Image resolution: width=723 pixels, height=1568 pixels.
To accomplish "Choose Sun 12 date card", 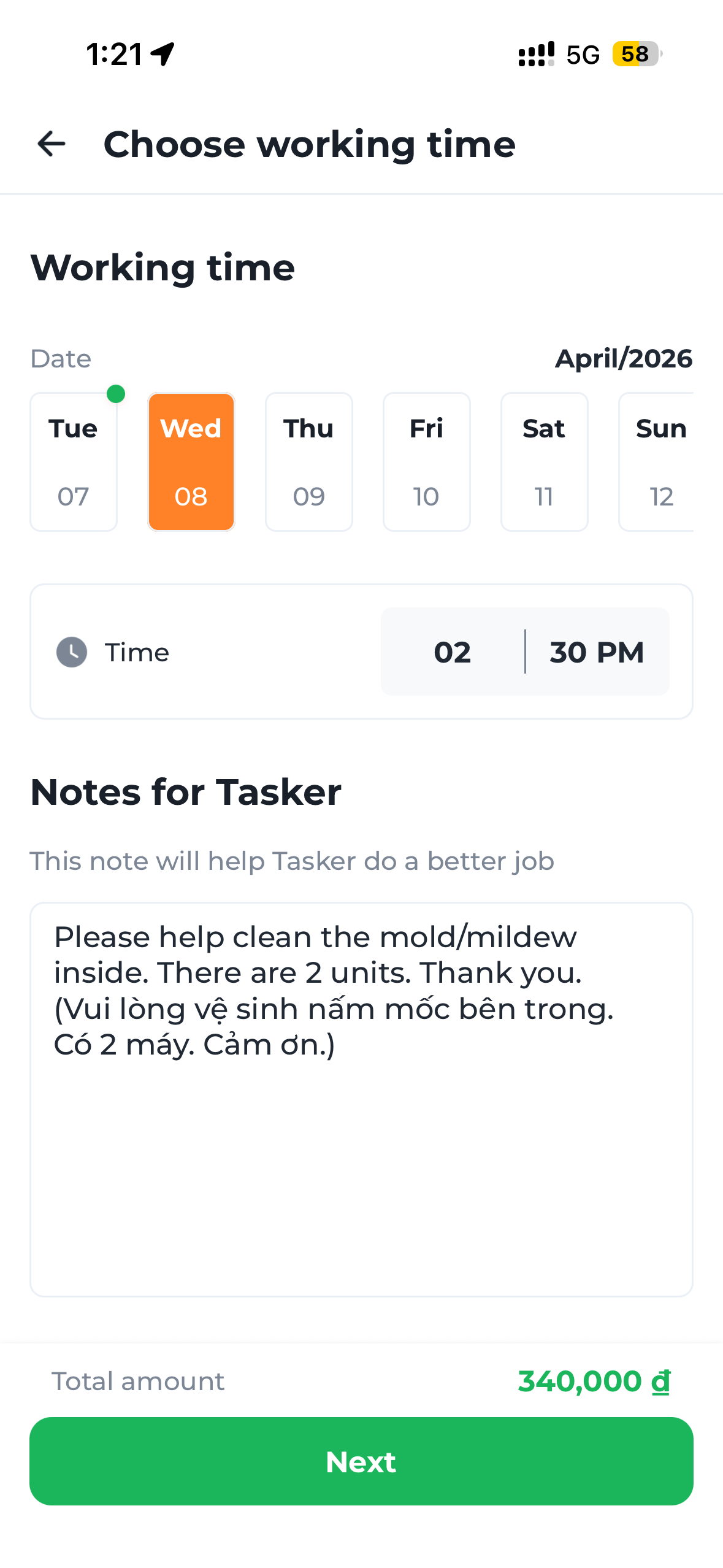I will (x=657, y=462).
